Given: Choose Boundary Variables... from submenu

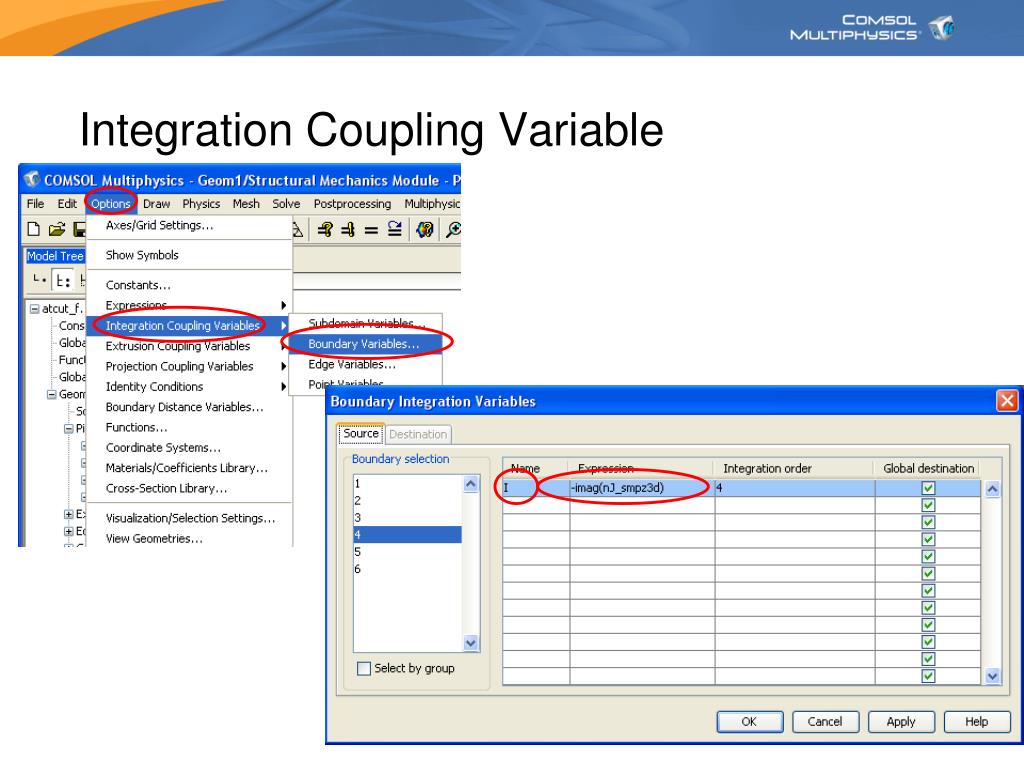Looking at the screenshot, I should 366,344.
